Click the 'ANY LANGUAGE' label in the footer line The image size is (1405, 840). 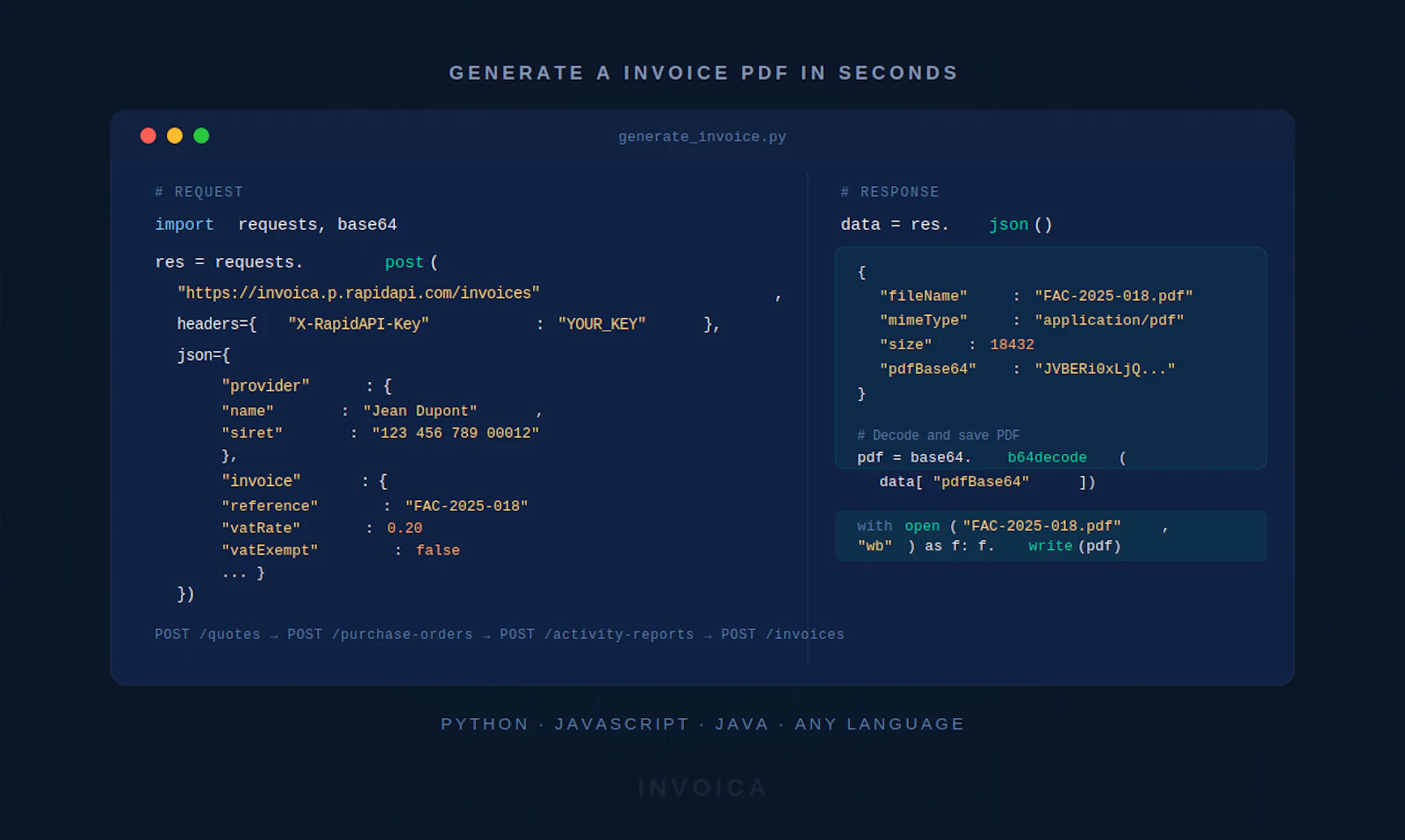point(880,724)
